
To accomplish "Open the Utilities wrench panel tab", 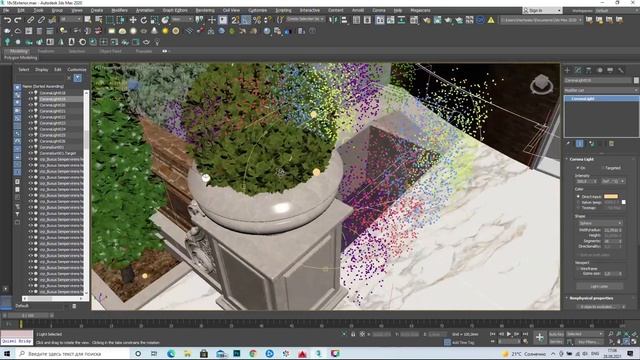I will tap(621, 70).
